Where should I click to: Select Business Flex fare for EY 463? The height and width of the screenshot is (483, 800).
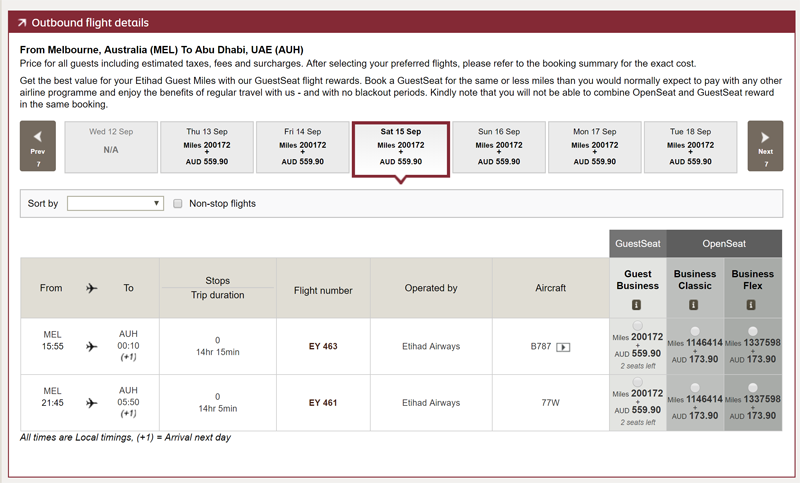(x=753, y=331)
